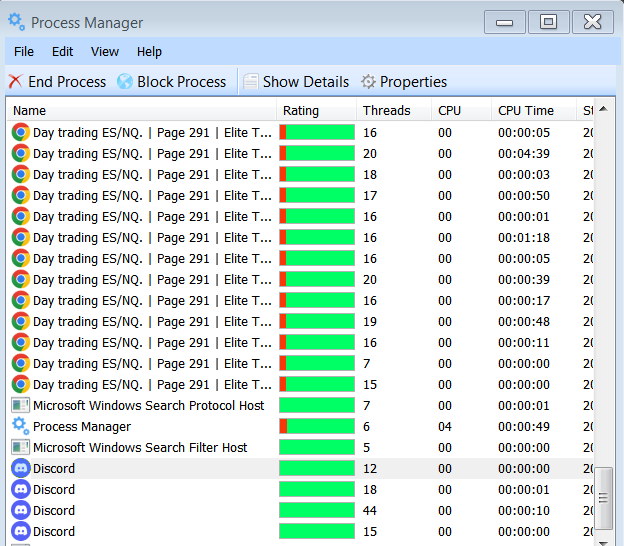Click the CPU value 04
Viewport: 624px width, 546px height.
(445, 427)
